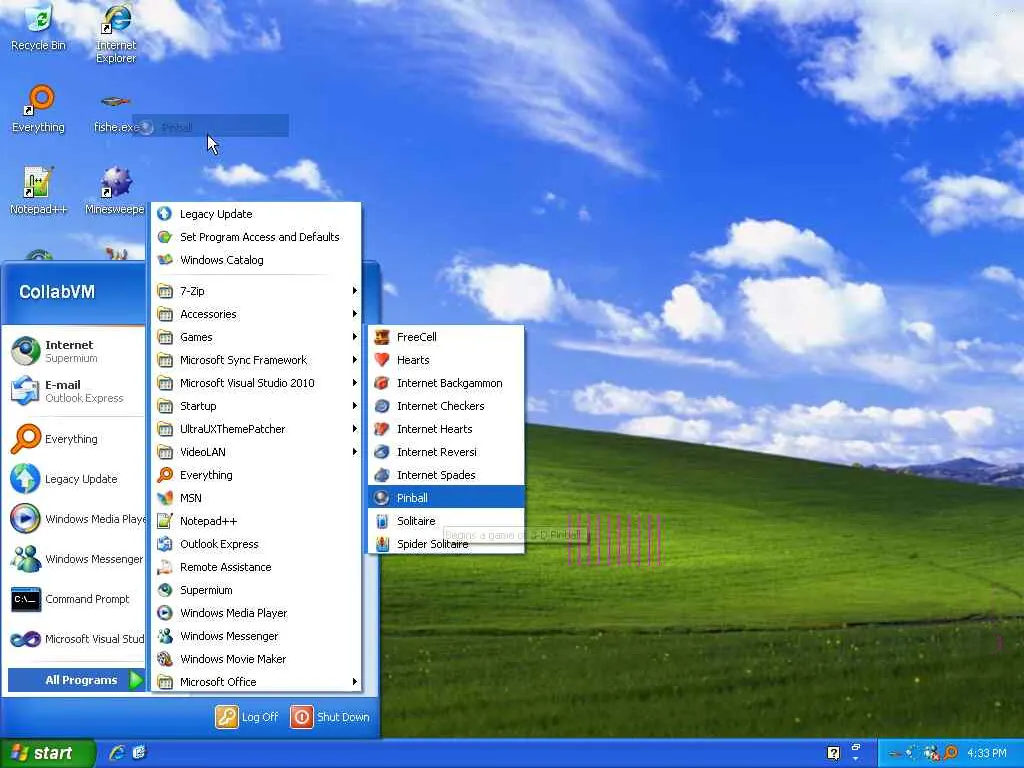Open Outlook Express from All Programs list
Viewport: 1024px width, 768px height.
pyautogui.click(x=257, y=543)
